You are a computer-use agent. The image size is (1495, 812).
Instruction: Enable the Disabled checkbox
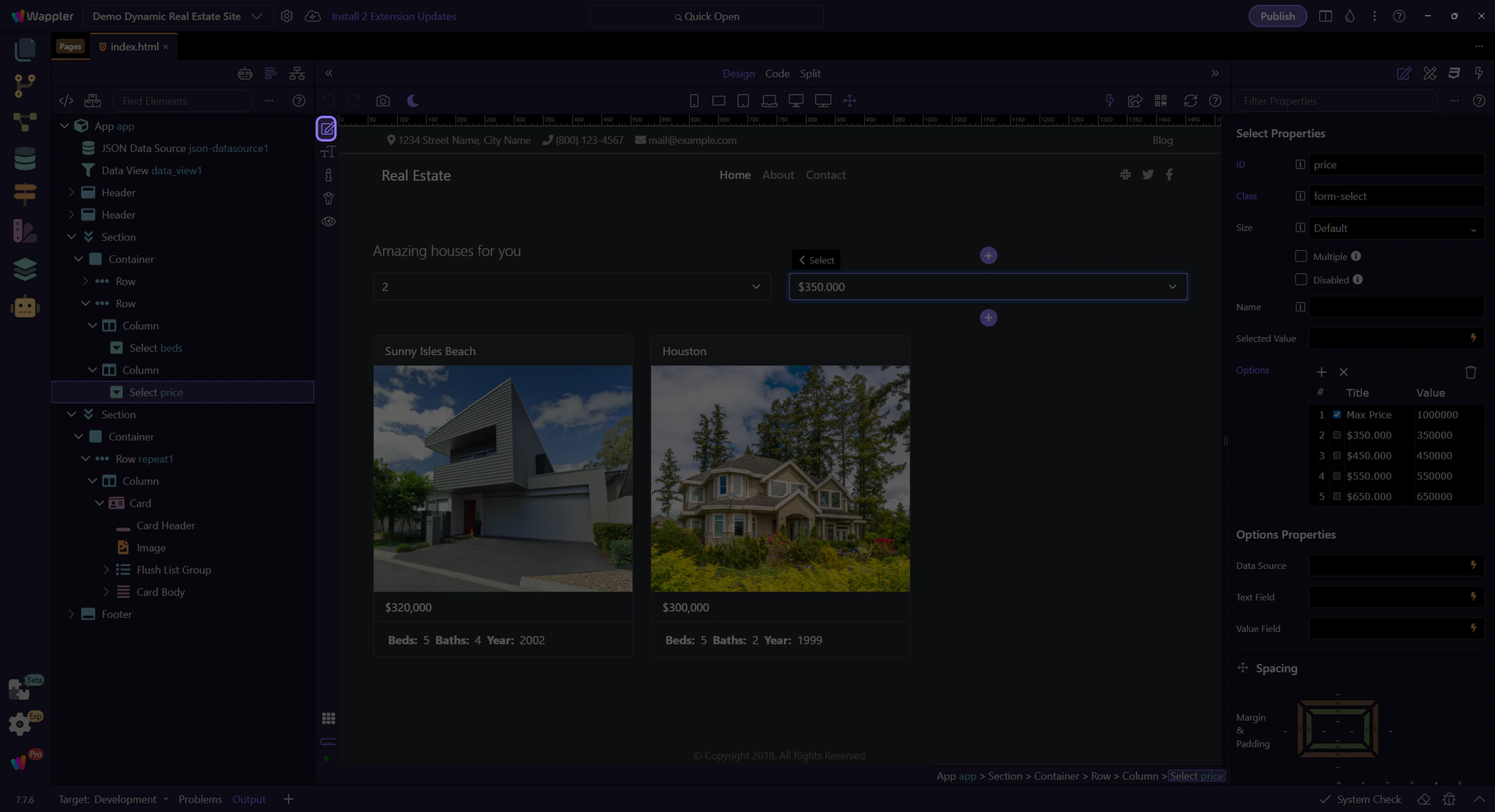point(1300,279)
